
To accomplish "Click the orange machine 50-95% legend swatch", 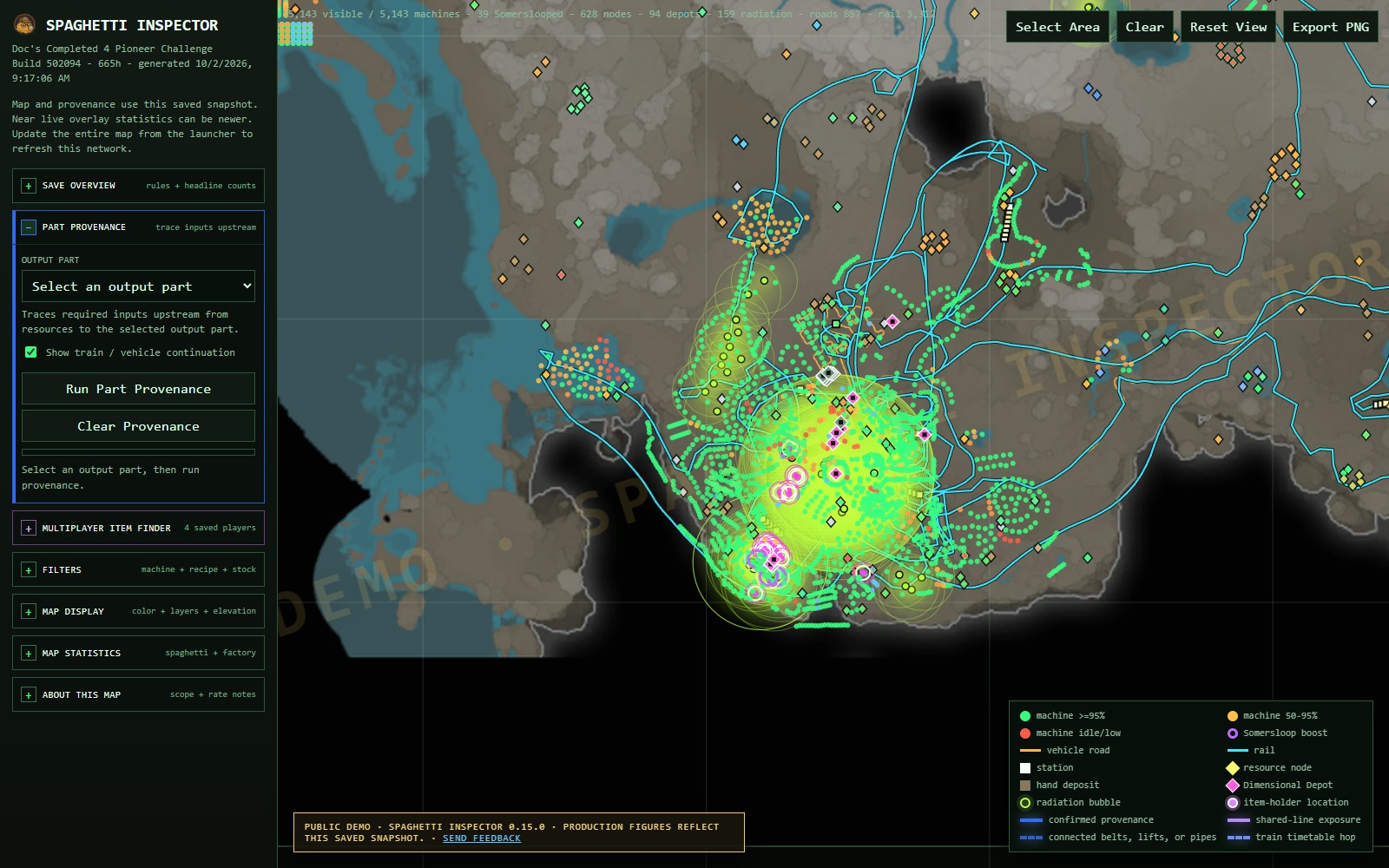I will coord(1232,716).
